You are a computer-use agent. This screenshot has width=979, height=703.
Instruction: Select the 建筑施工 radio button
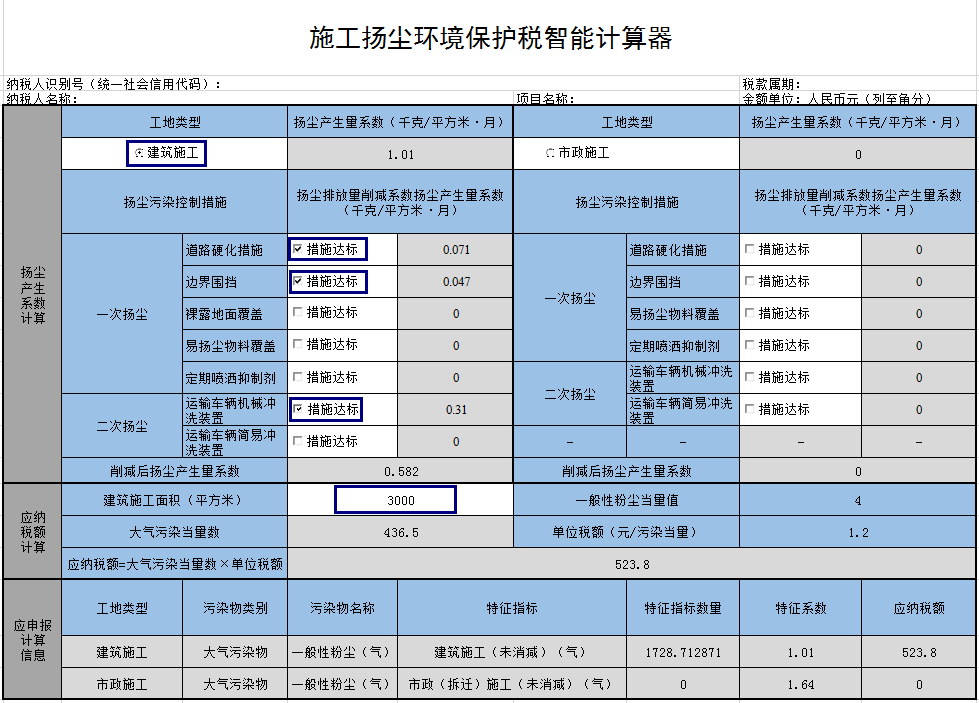[139, 153]
